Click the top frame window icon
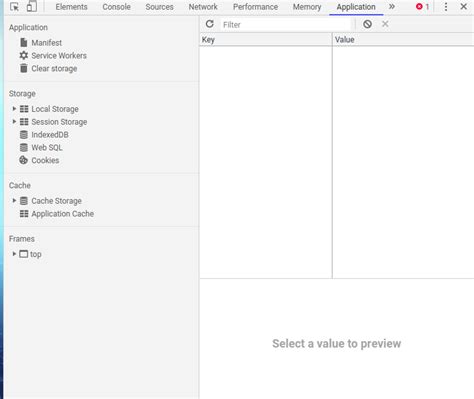 click(24, 254)
